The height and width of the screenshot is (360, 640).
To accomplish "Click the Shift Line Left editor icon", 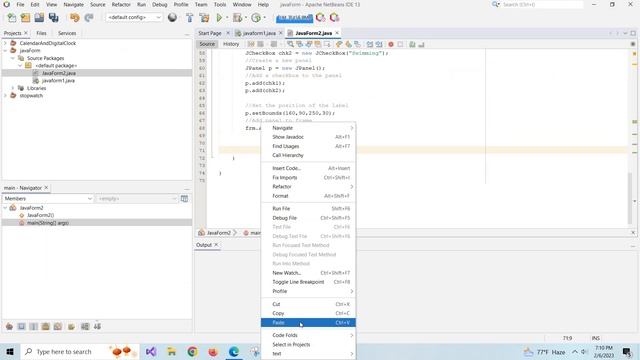I will tap(370, 44).
